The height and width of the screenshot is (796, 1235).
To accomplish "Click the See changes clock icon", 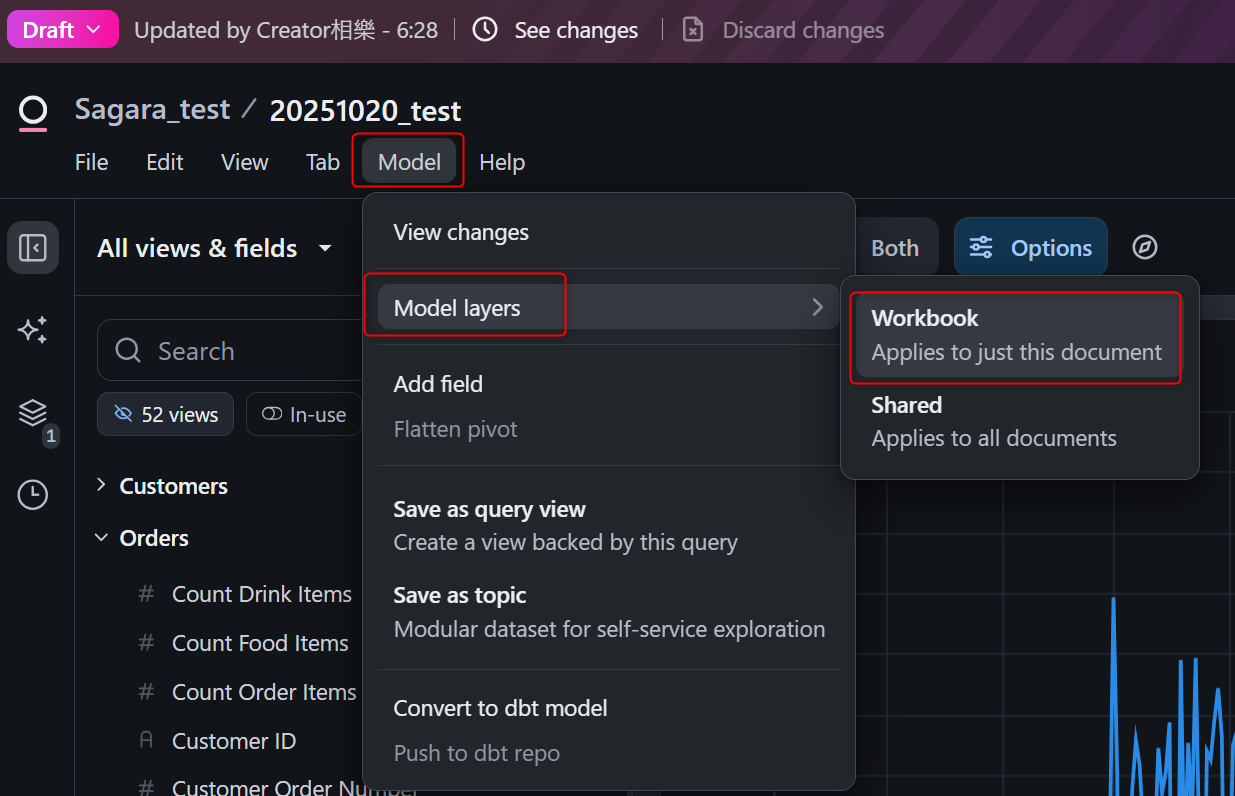I will tap(485, 30).
